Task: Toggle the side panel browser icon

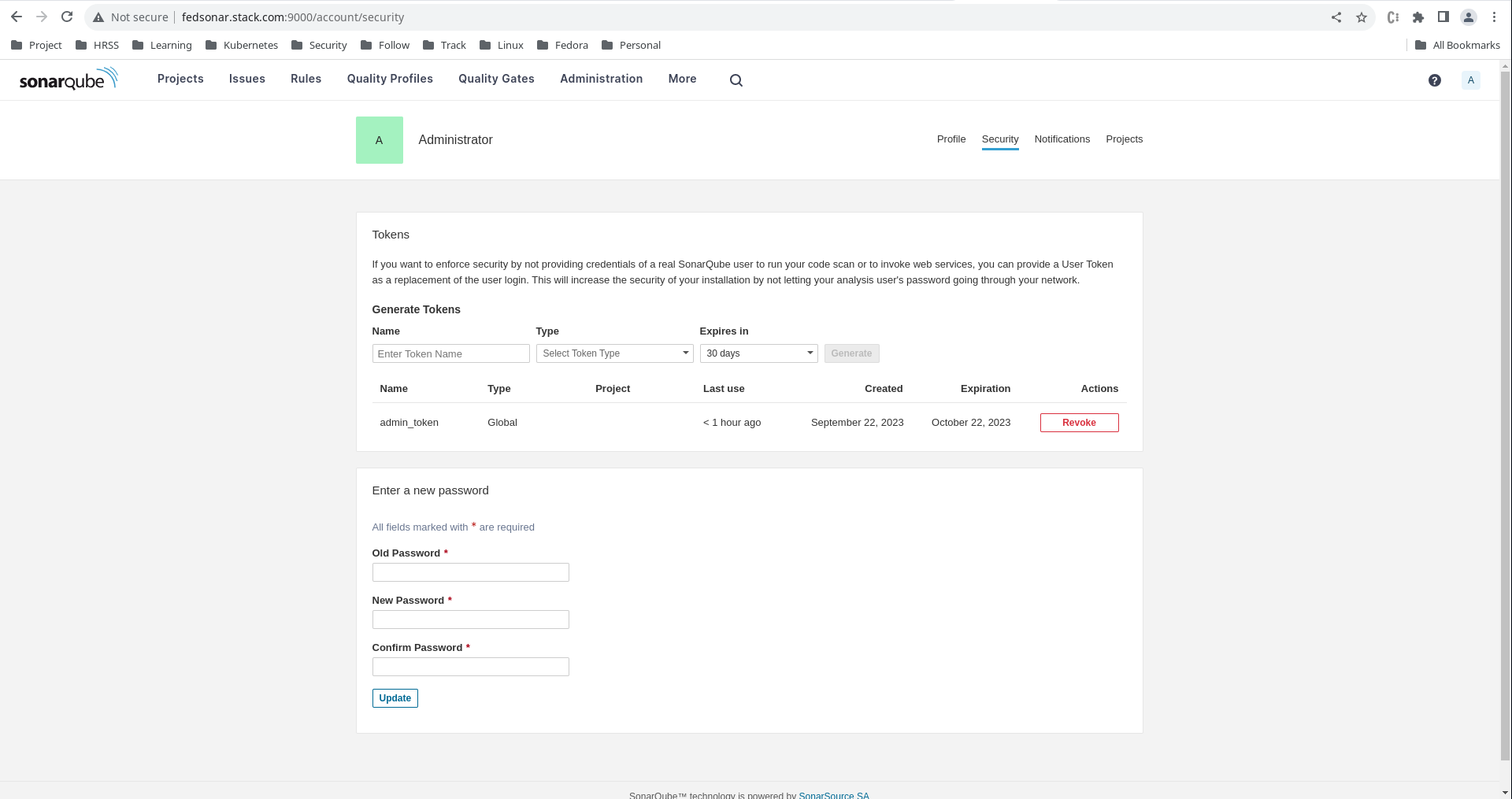Action: click(x=1443, y=17)
